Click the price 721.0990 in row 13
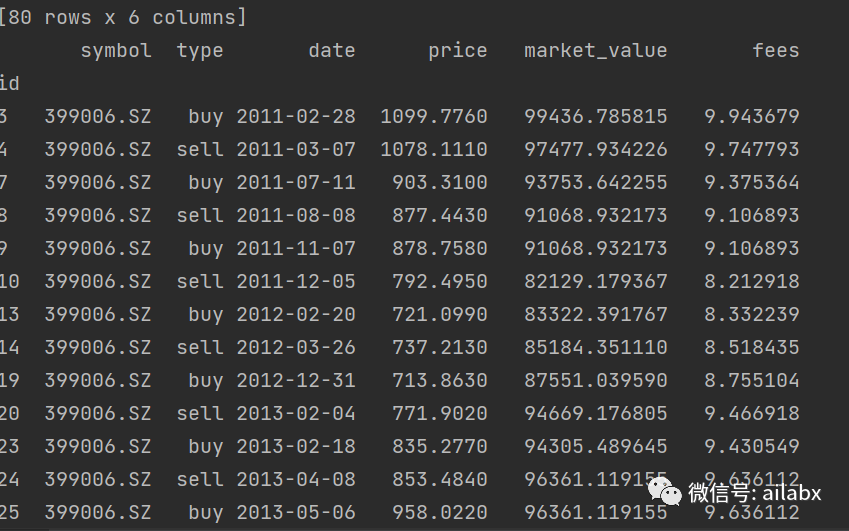The height and width of the screenshot is (531, 849). (x=440, y=314)
